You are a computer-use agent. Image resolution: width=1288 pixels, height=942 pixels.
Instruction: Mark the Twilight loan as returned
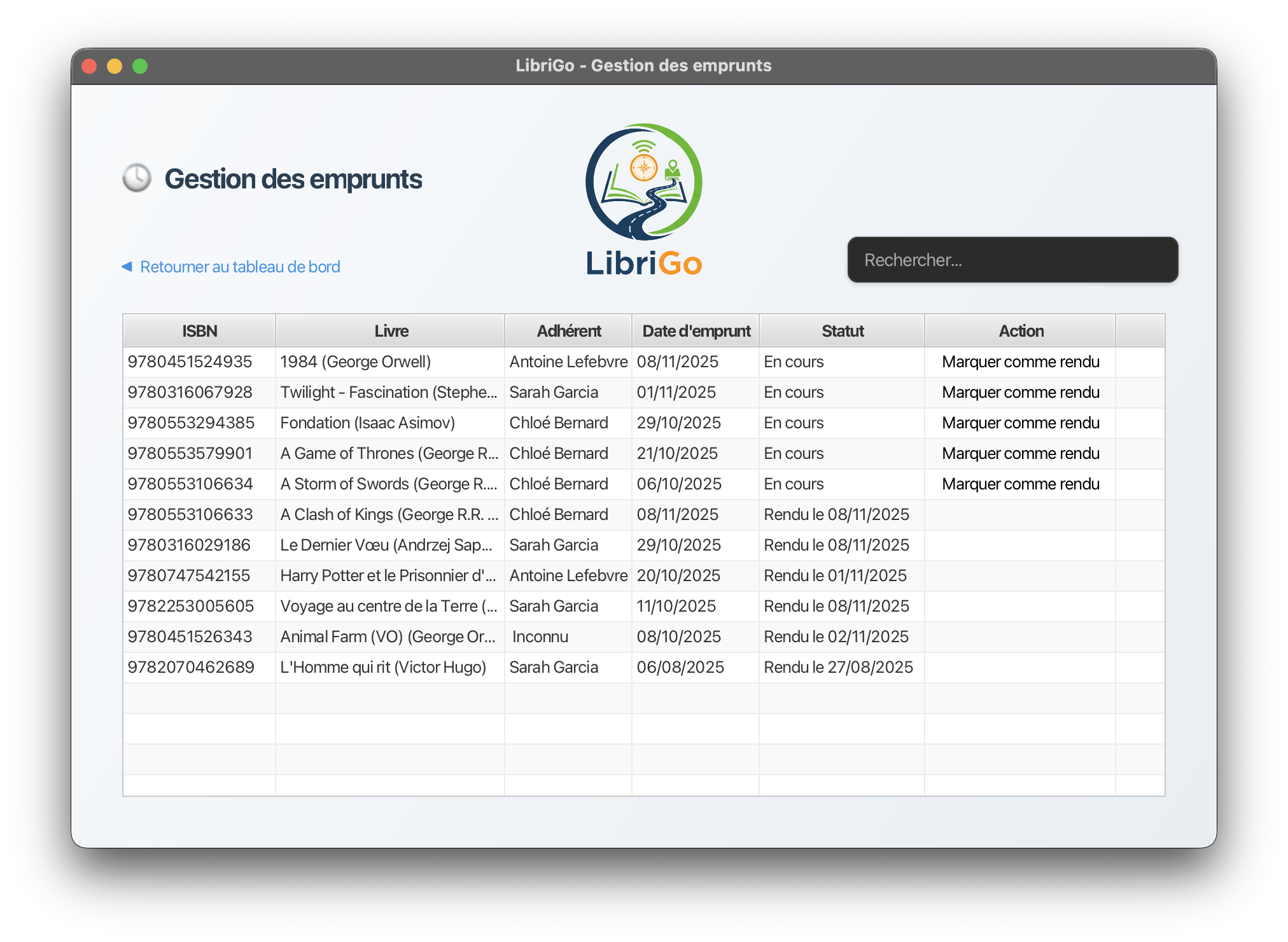1020,393
